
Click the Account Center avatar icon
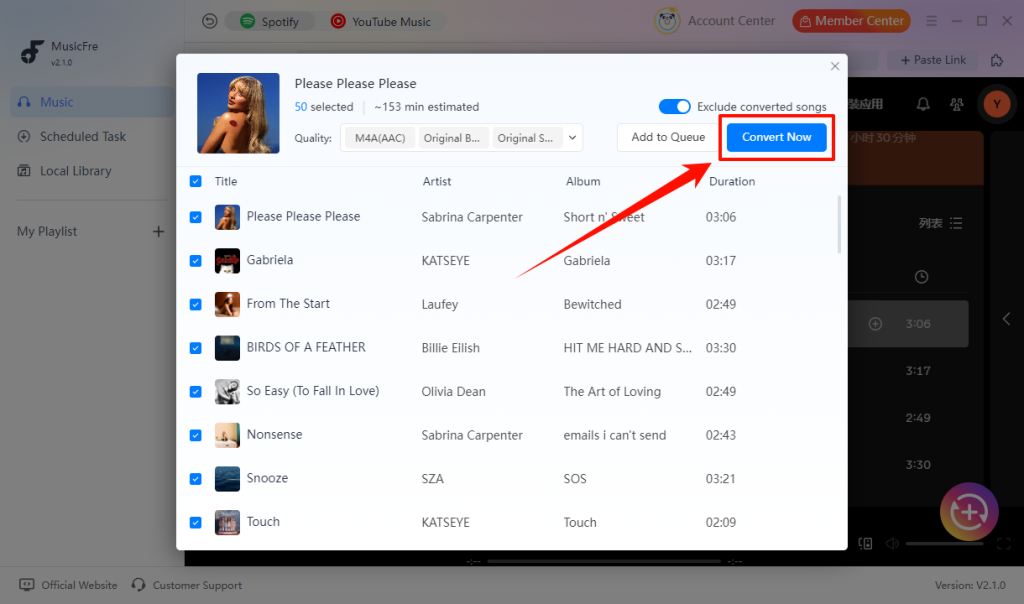667,21
